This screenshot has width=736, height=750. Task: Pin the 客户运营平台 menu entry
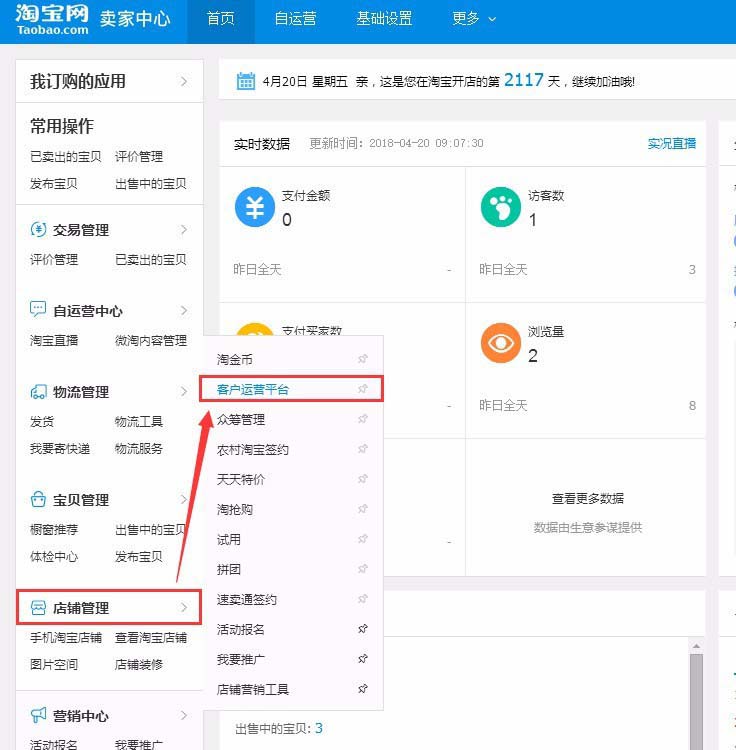point(363,389)
